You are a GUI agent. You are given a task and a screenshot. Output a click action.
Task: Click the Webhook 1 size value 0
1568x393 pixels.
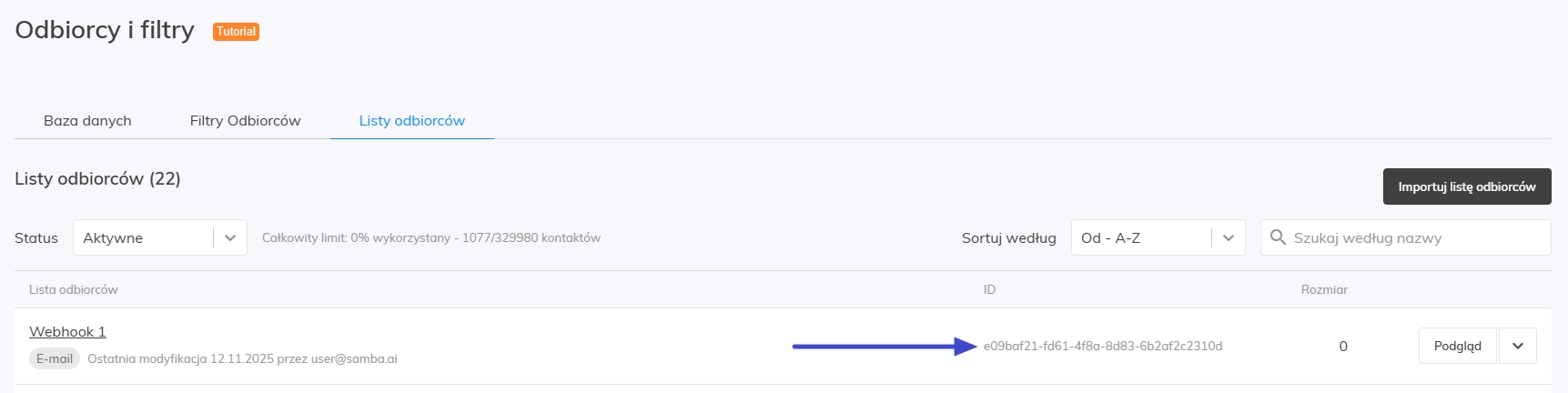(1342, 347)
